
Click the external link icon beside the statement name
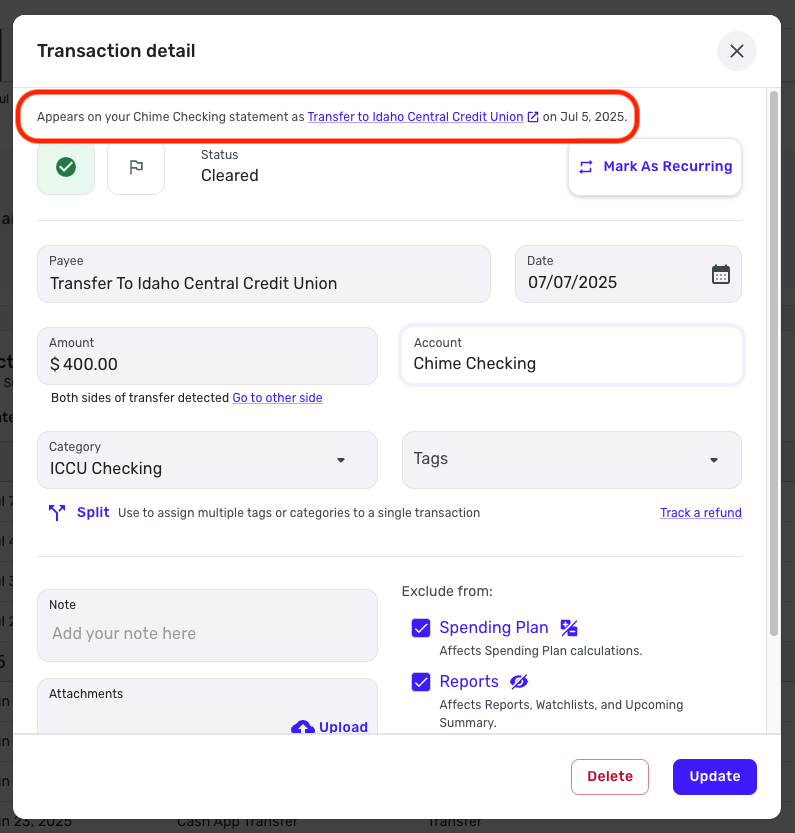point(532,117)
